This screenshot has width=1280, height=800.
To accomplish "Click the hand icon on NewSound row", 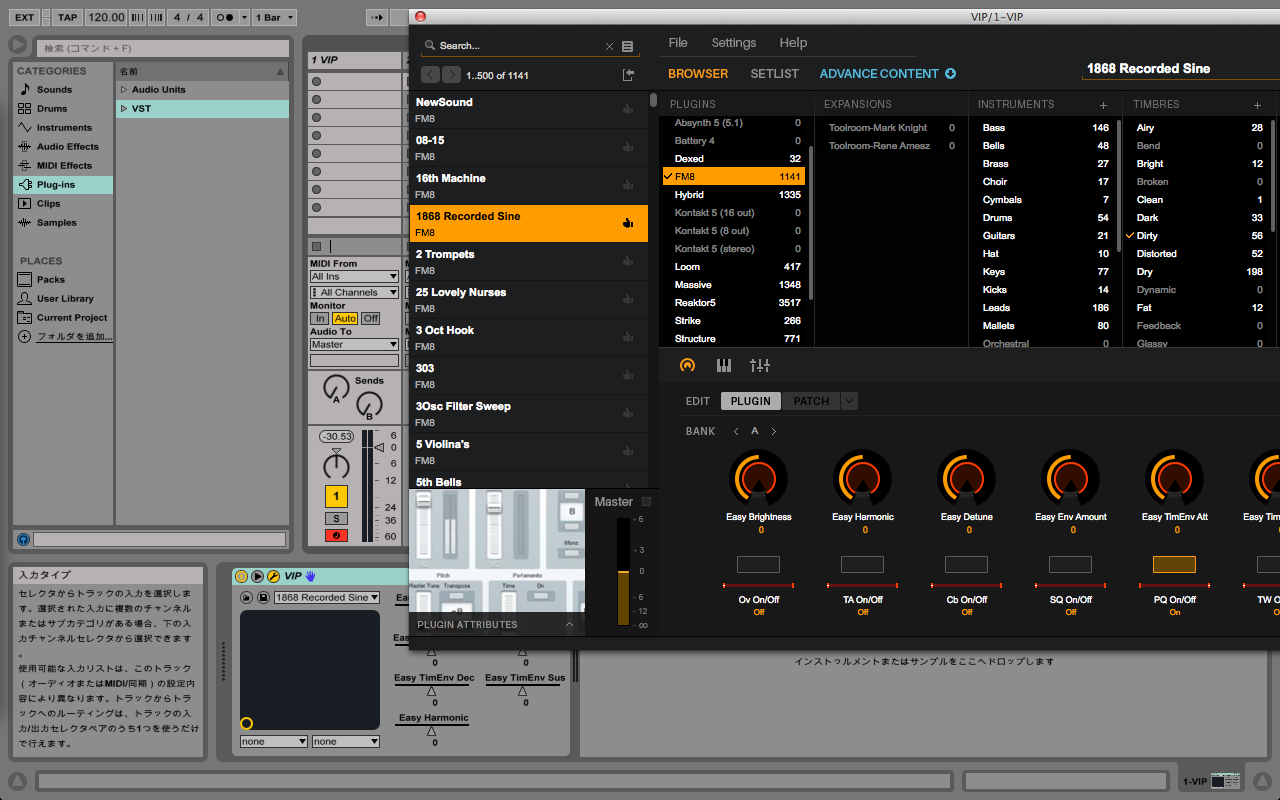I will [x=628, y=109].
